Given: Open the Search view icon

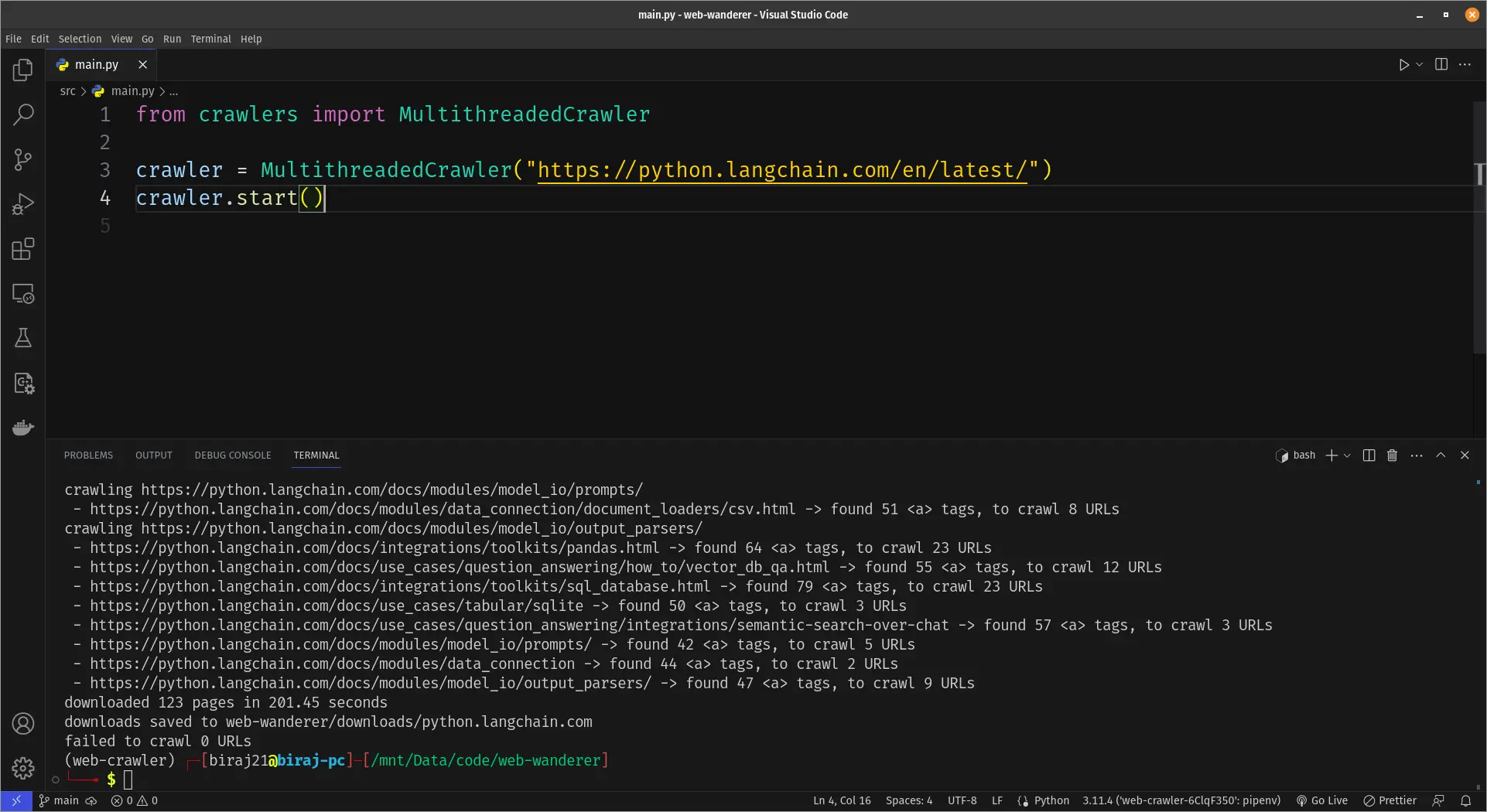Looking at the screenshot, I should click(23, 115).
